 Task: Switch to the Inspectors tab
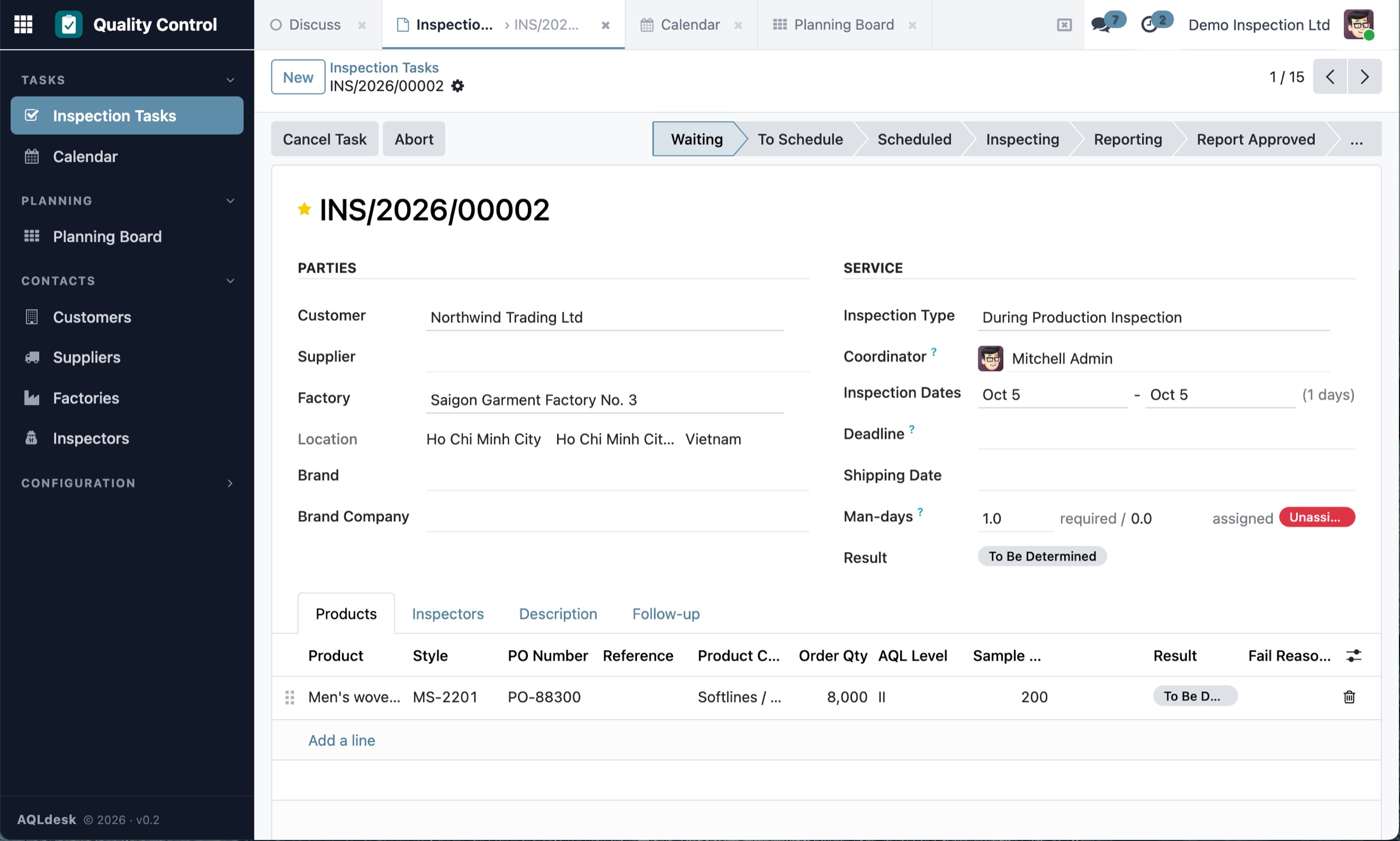pyautogui.click(x=447, y=613)
